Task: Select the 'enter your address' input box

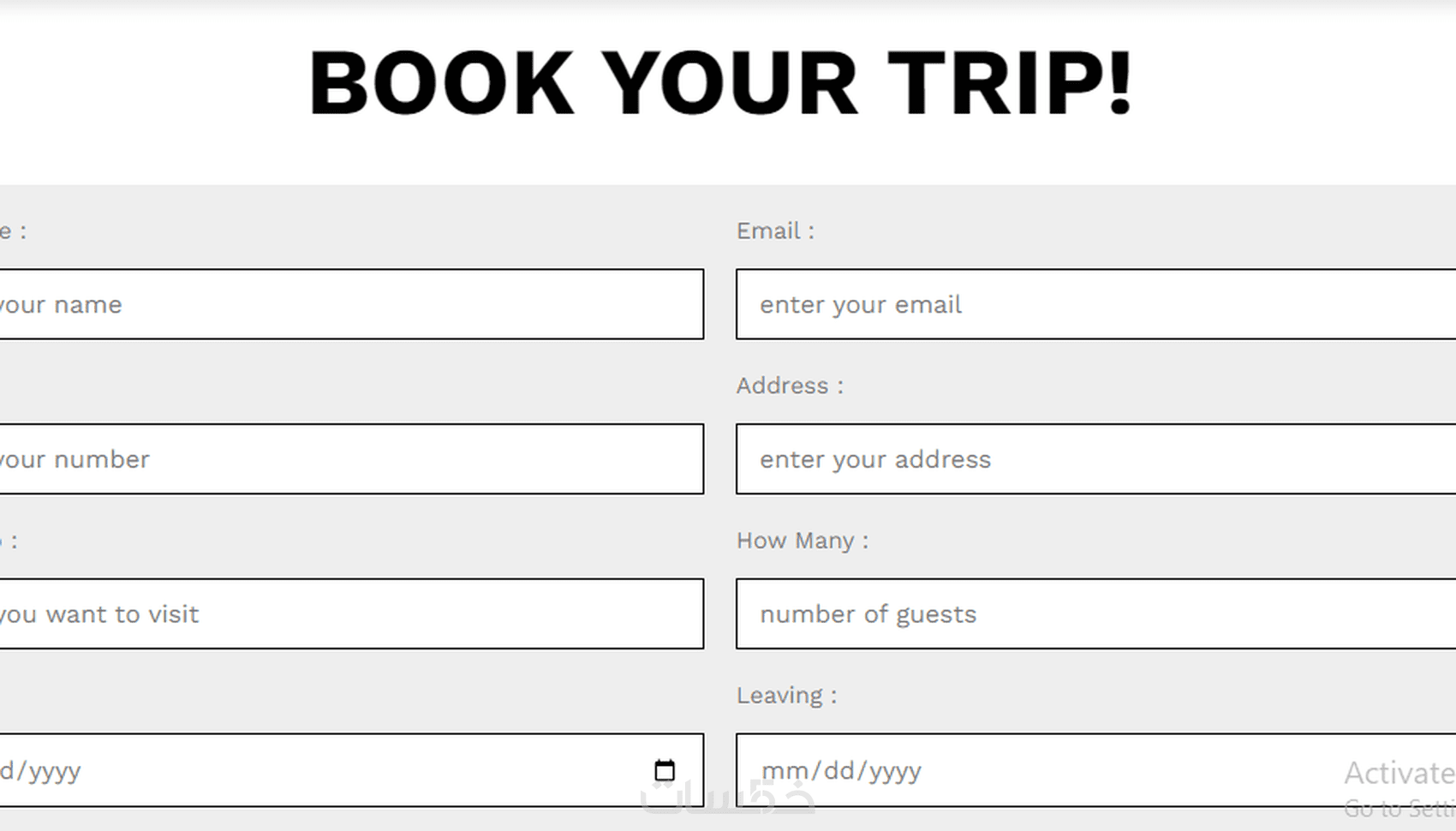Action: [1095, 458]
